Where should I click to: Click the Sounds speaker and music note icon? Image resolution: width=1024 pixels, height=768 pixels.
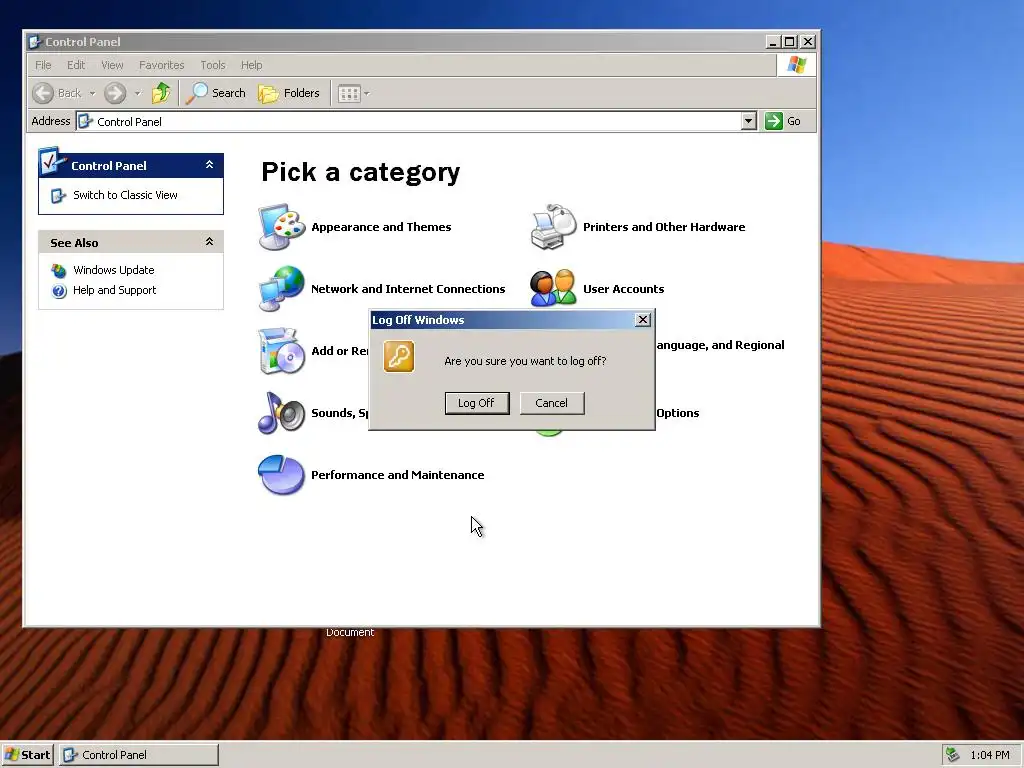pos(281,413)
